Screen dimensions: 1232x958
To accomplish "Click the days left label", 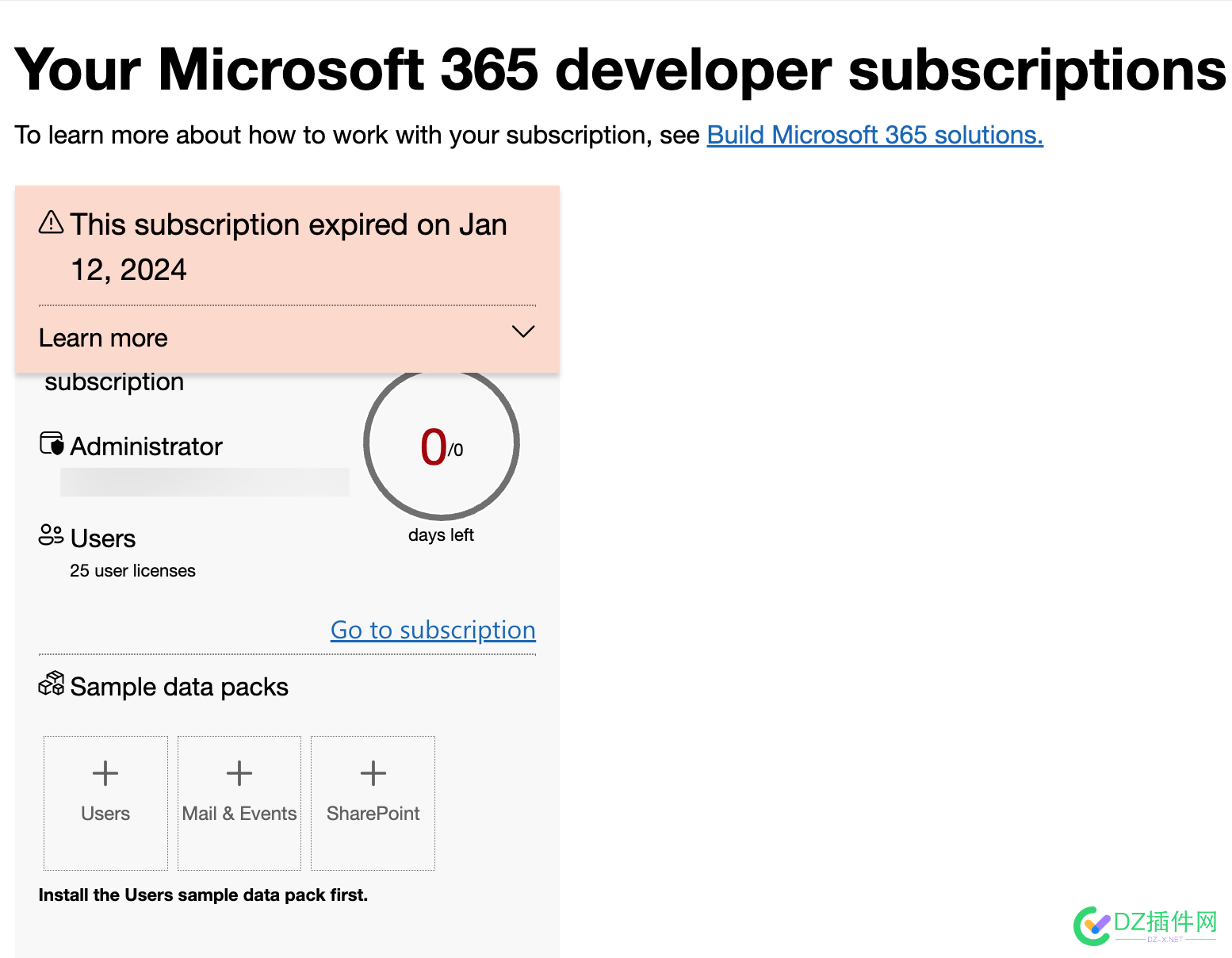I will tap(441, 535).
